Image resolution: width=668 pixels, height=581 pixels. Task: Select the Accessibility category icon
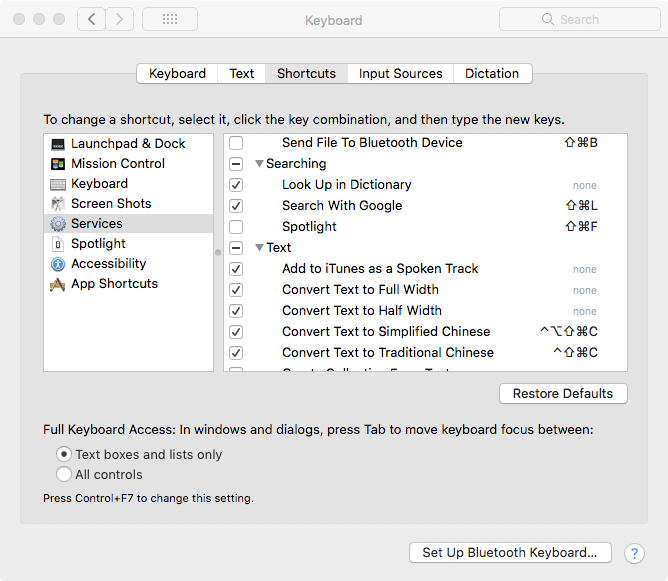[x=58, y=264]
